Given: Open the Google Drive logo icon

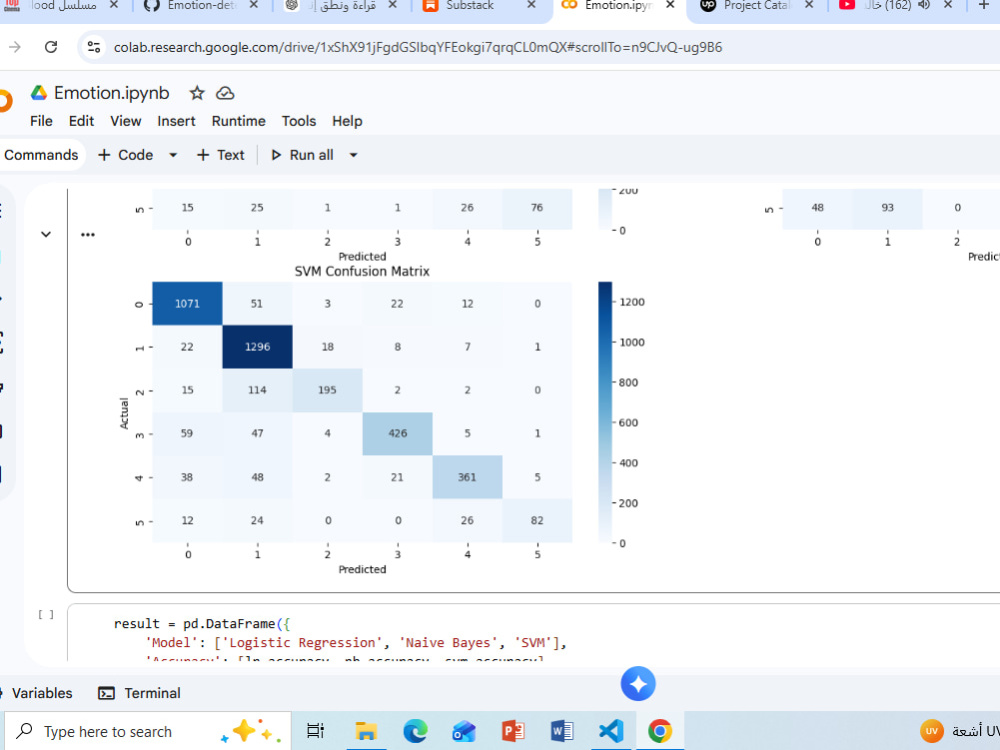Looking at the screenshot, I should coord(39,93).
